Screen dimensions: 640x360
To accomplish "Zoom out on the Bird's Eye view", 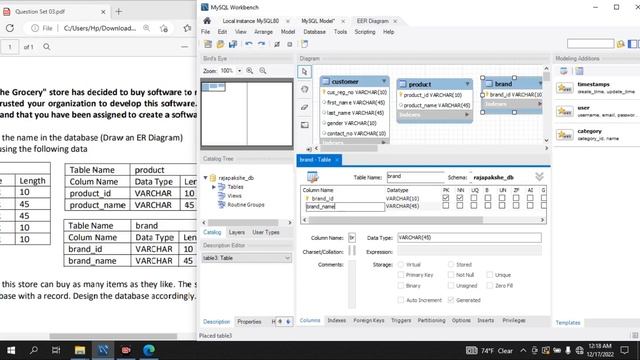I will tap(263, 71).
